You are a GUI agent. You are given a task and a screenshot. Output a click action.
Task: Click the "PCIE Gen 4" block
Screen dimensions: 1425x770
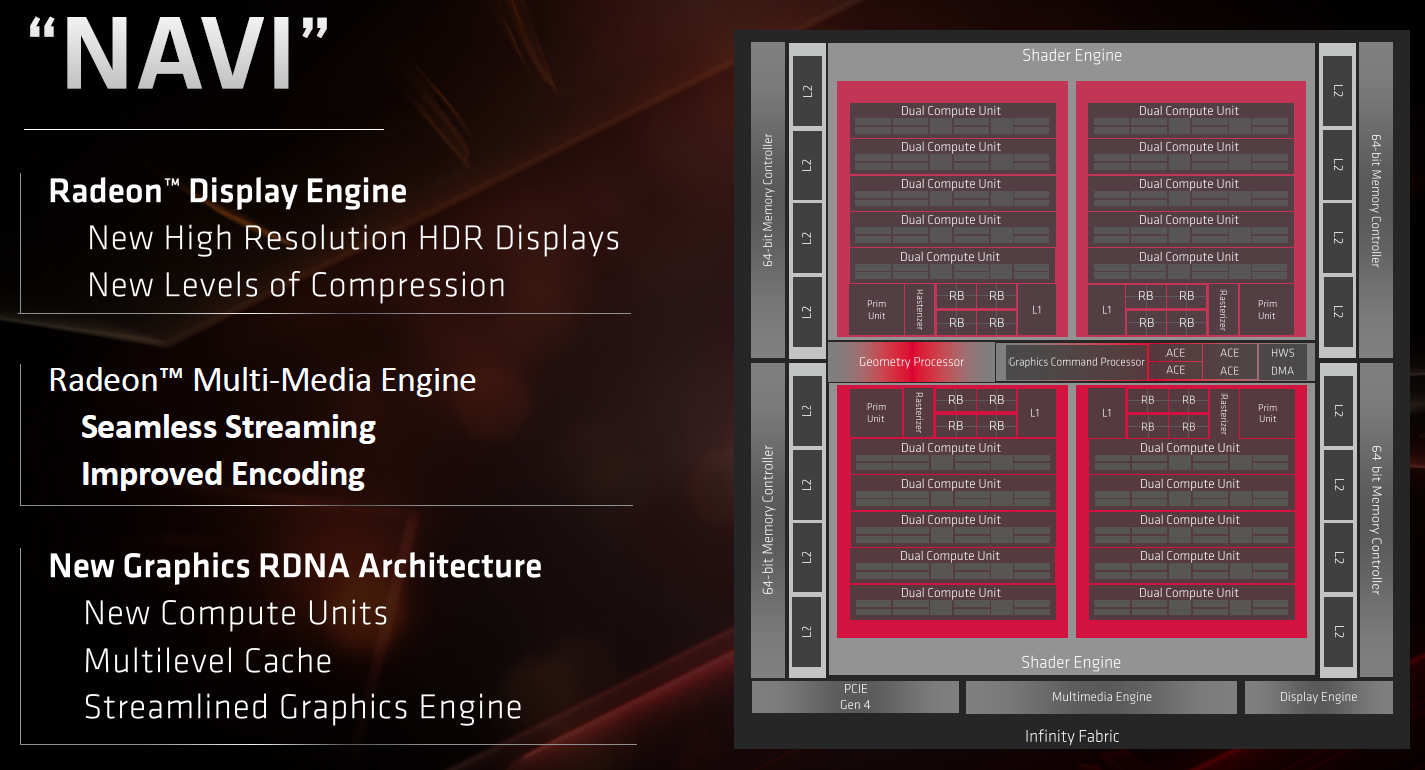[x=855, y=697]
